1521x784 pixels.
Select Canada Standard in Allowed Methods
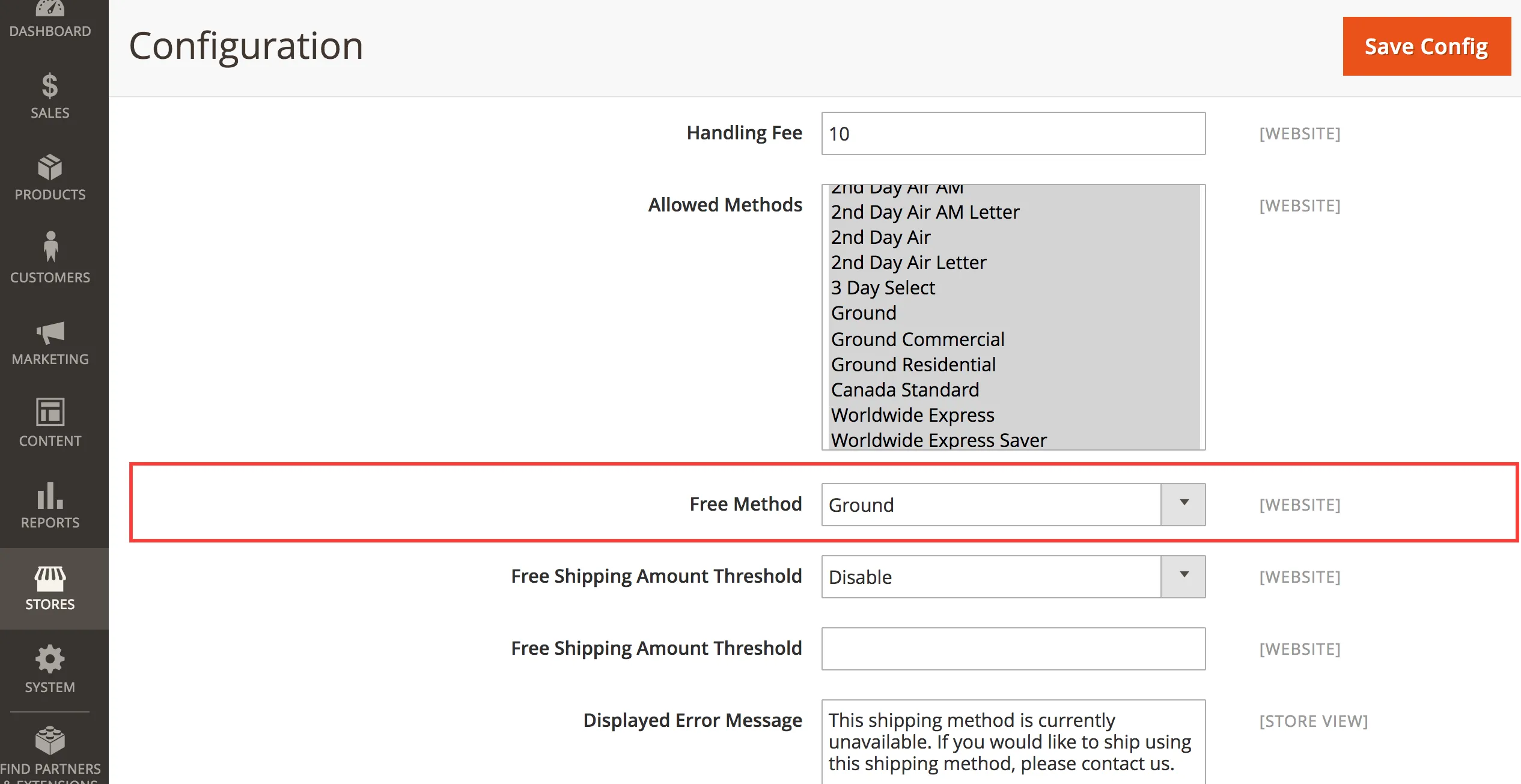click(904, 390)
